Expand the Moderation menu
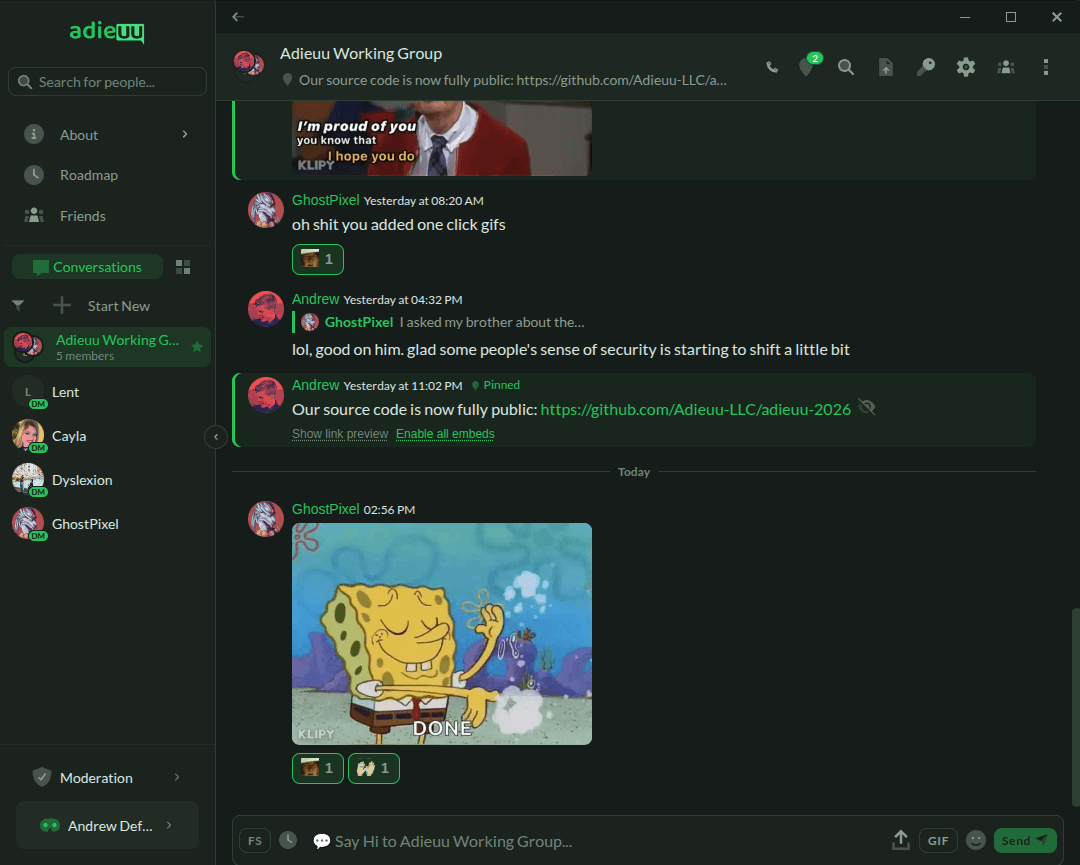 pos(107,778)
